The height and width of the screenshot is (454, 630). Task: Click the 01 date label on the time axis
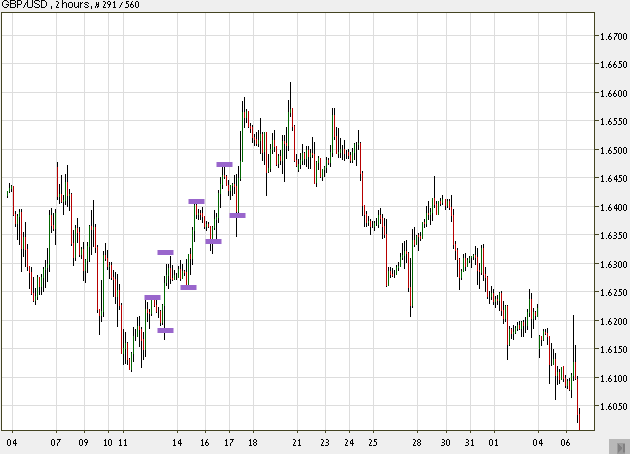click(x=493, y=443)
